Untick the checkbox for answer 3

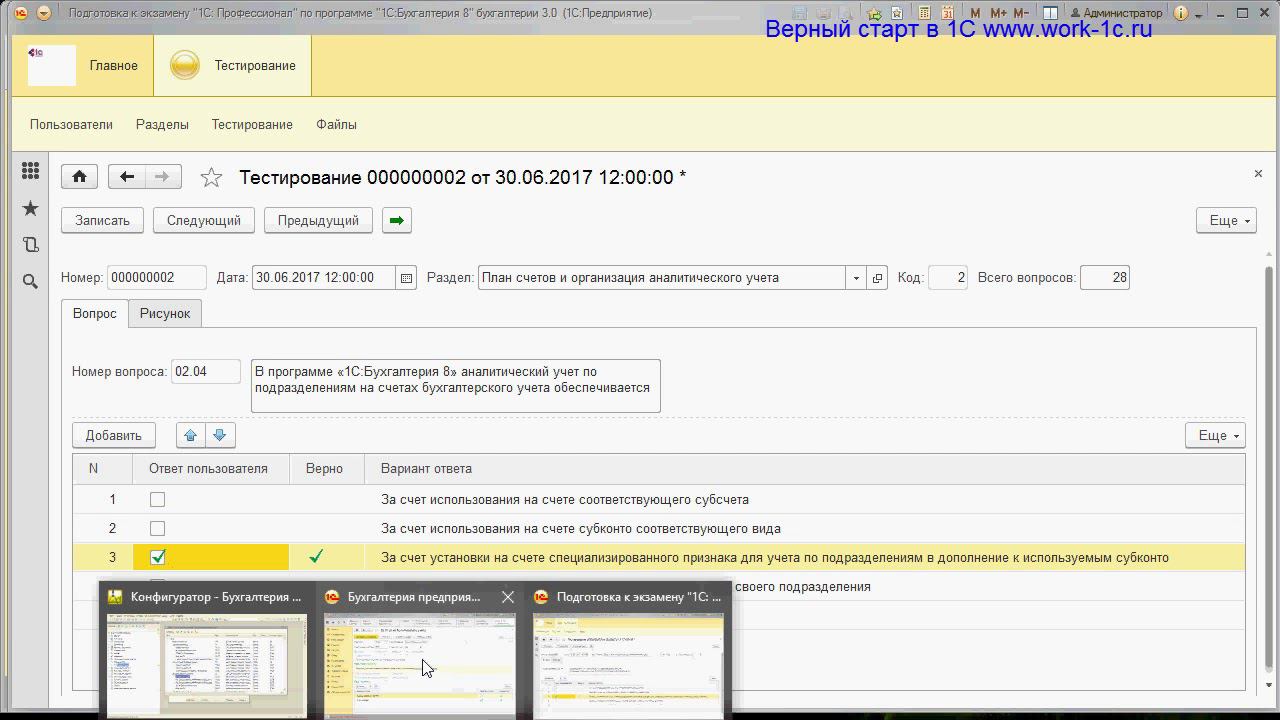coord(157,557)
